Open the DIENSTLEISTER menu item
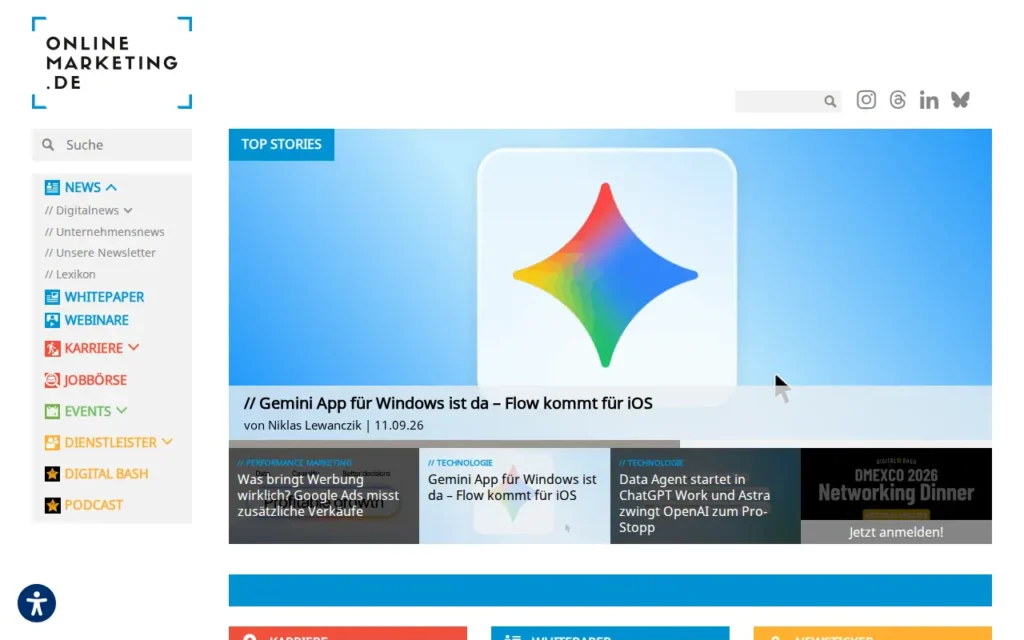The width and height of the screenshot is (1024, 640). (110, 442)
